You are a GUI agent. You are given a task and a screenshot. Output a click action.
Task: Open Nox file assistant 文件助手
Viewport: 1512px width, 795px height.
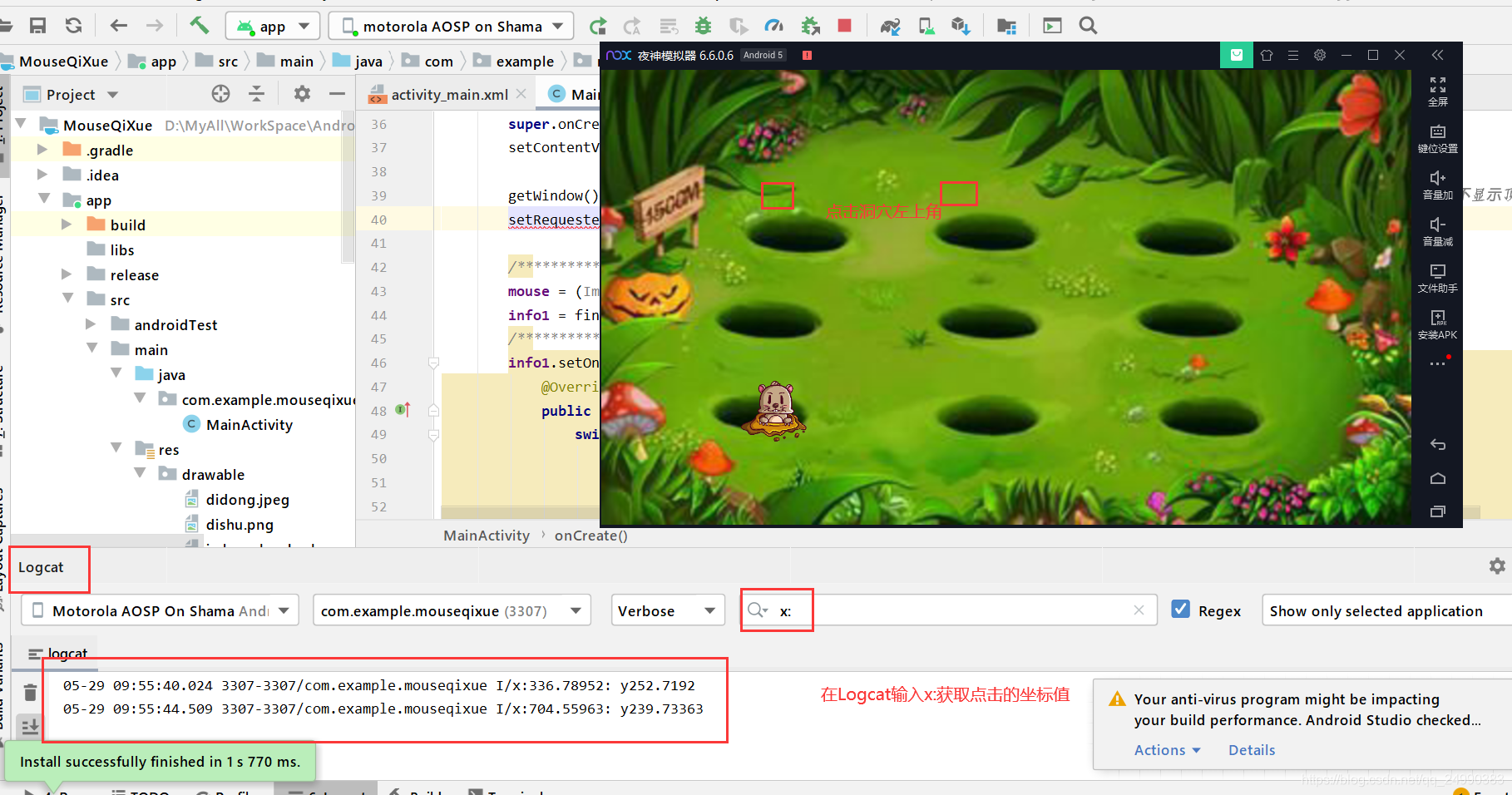(1438, 279)
